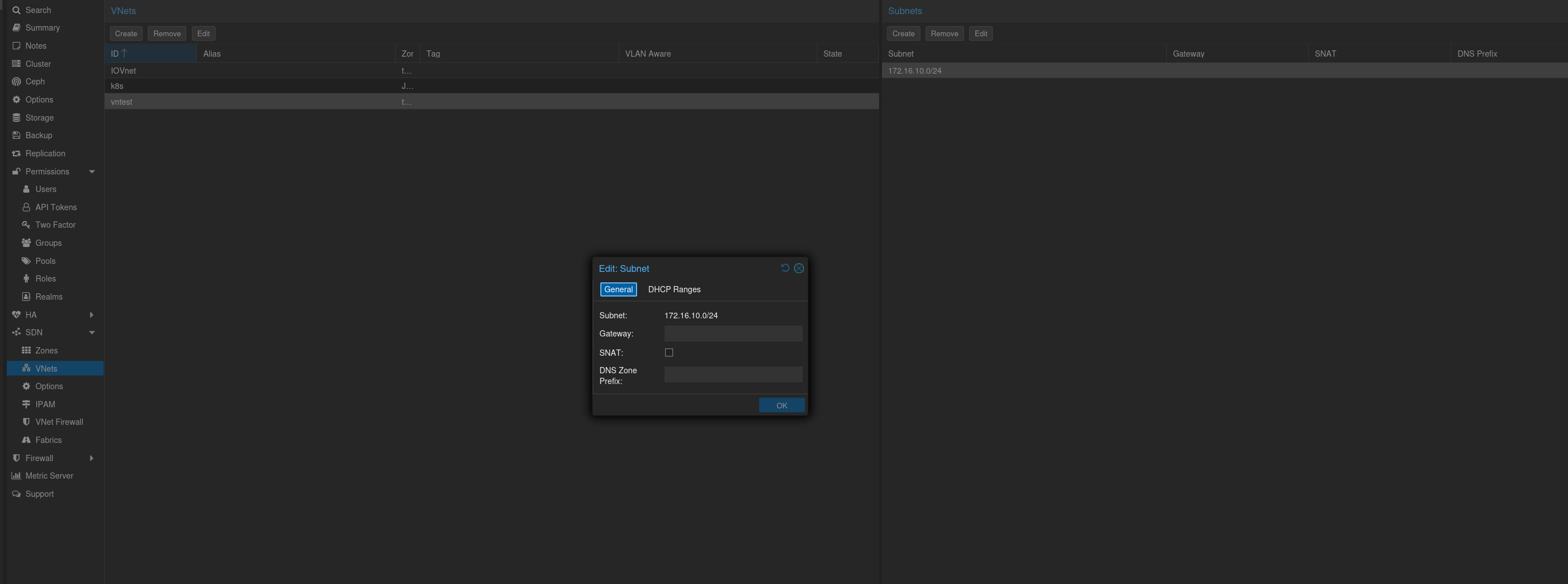
Task: Open API Tokens via its icon
Action: 26,207
